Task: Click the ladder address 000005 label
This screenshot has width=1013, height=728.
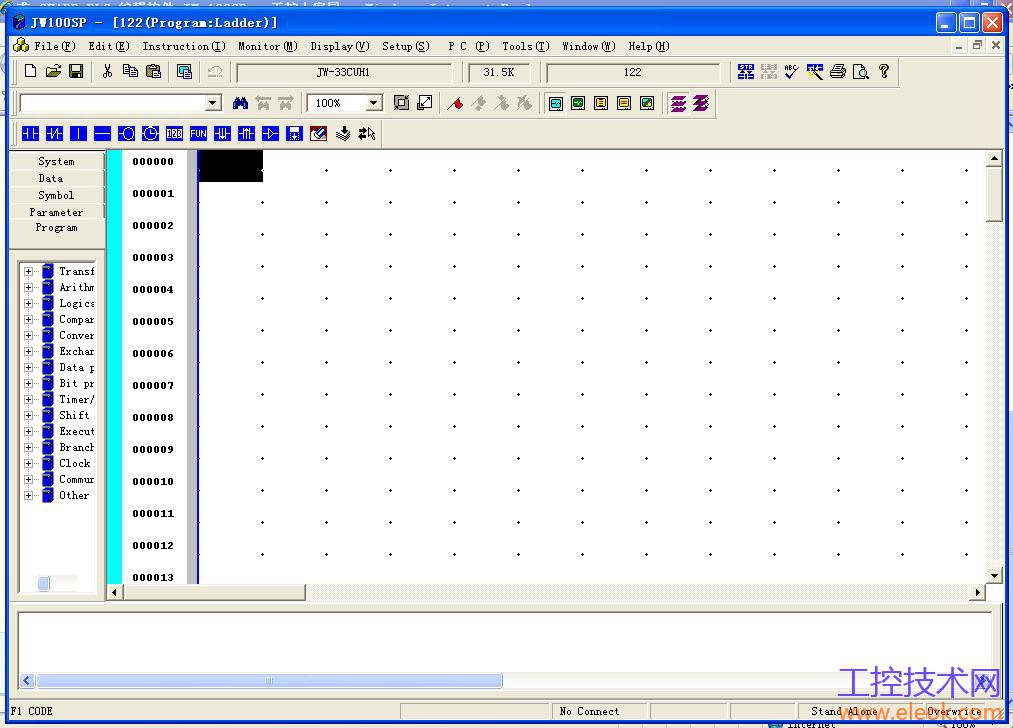Action: [x=153, y=321]
